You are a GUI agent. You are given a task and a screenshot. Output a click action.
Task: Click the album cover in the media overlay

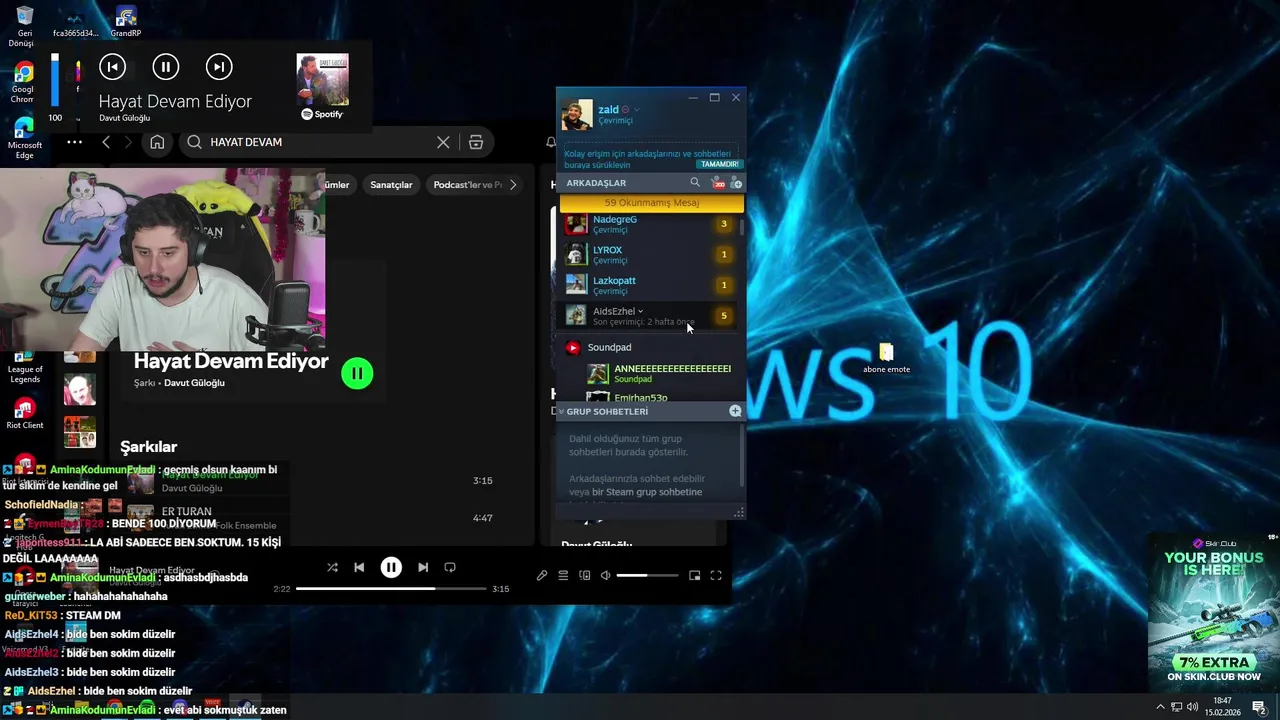click(322, 80)
